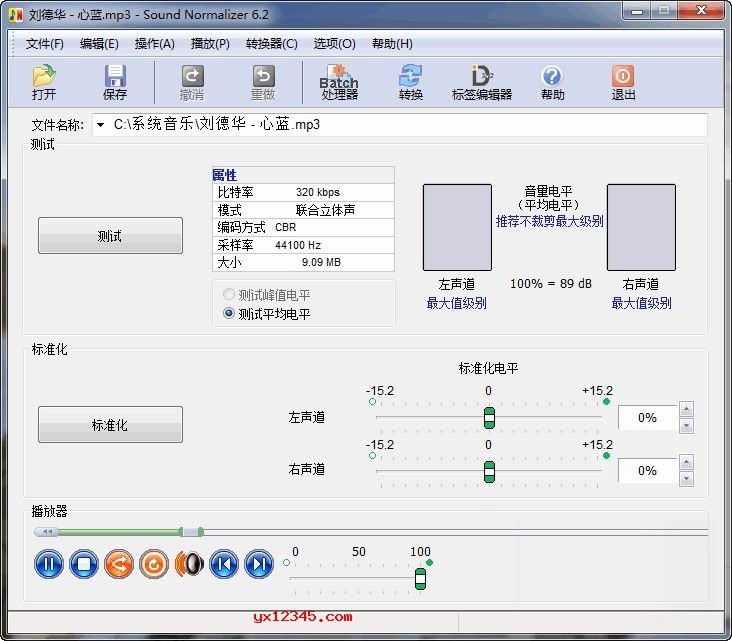732x641 pixels.
Task: Pause playback in the player
Action: (x=49, y=565)
